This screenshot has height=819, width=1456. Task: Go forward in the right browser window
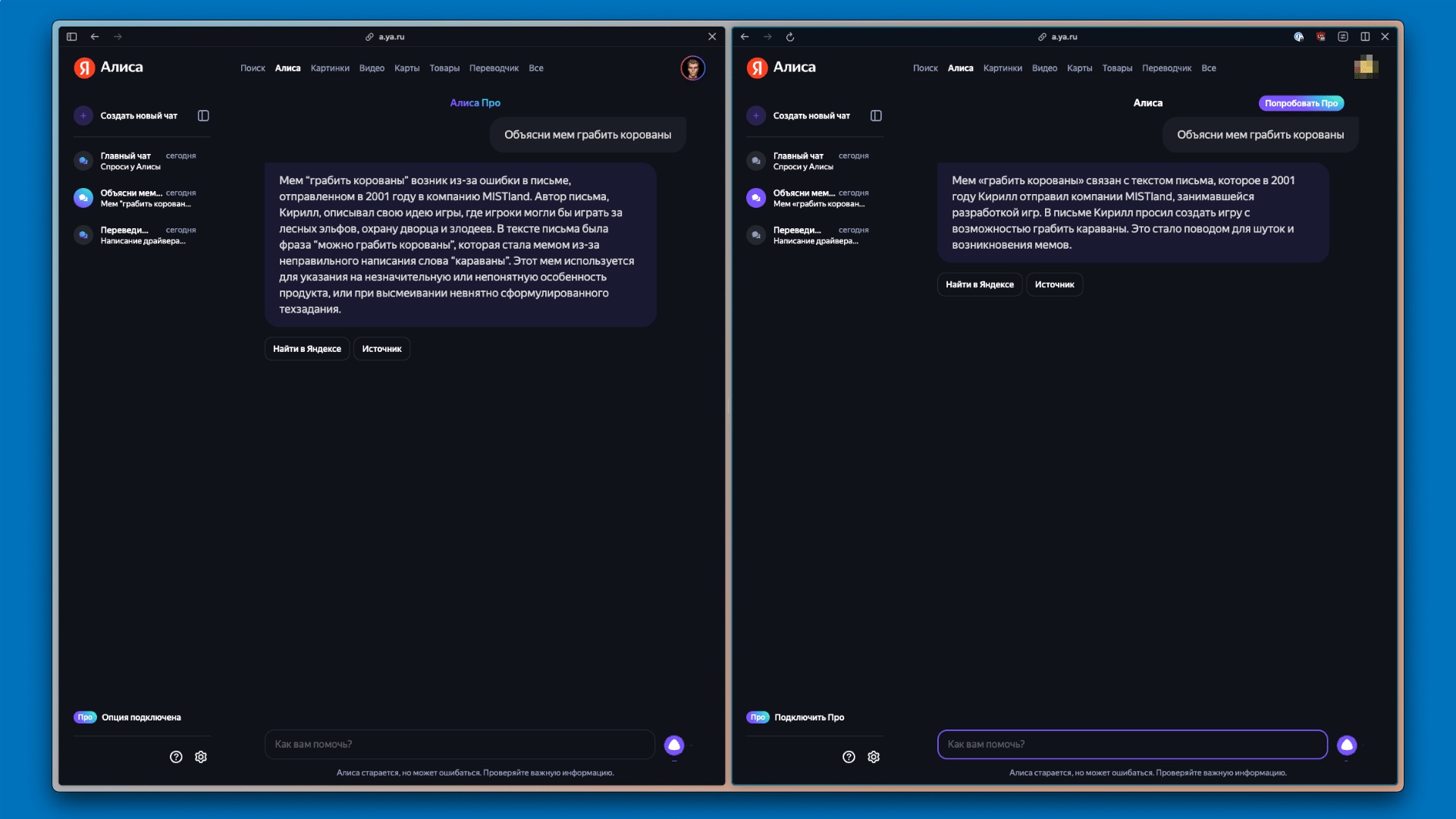pyautogui.click(x=767, y=36)
